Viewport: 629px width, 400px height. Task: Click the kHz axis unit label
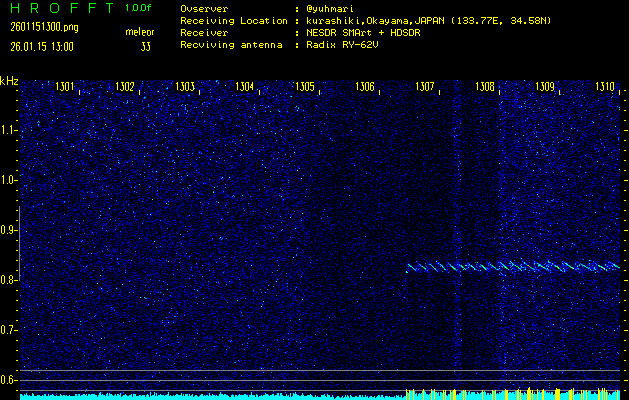[x=9, y=81]
